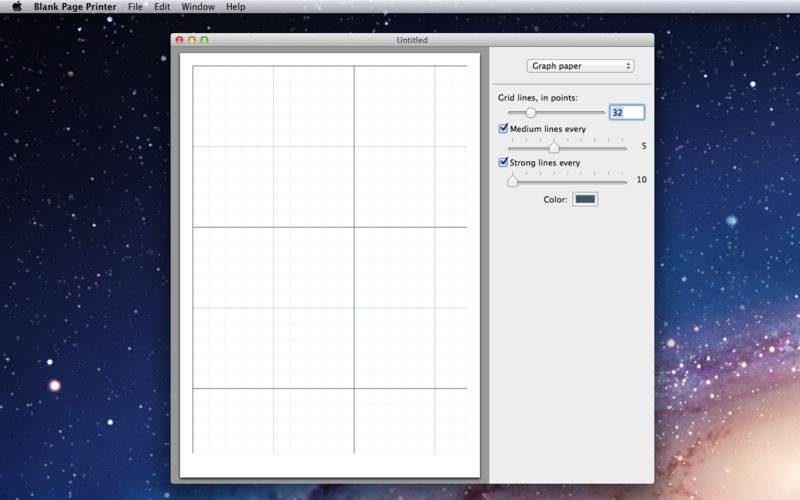Click the graph paper page preview
Screen dimensions: 800x500
tap(330, 265)
